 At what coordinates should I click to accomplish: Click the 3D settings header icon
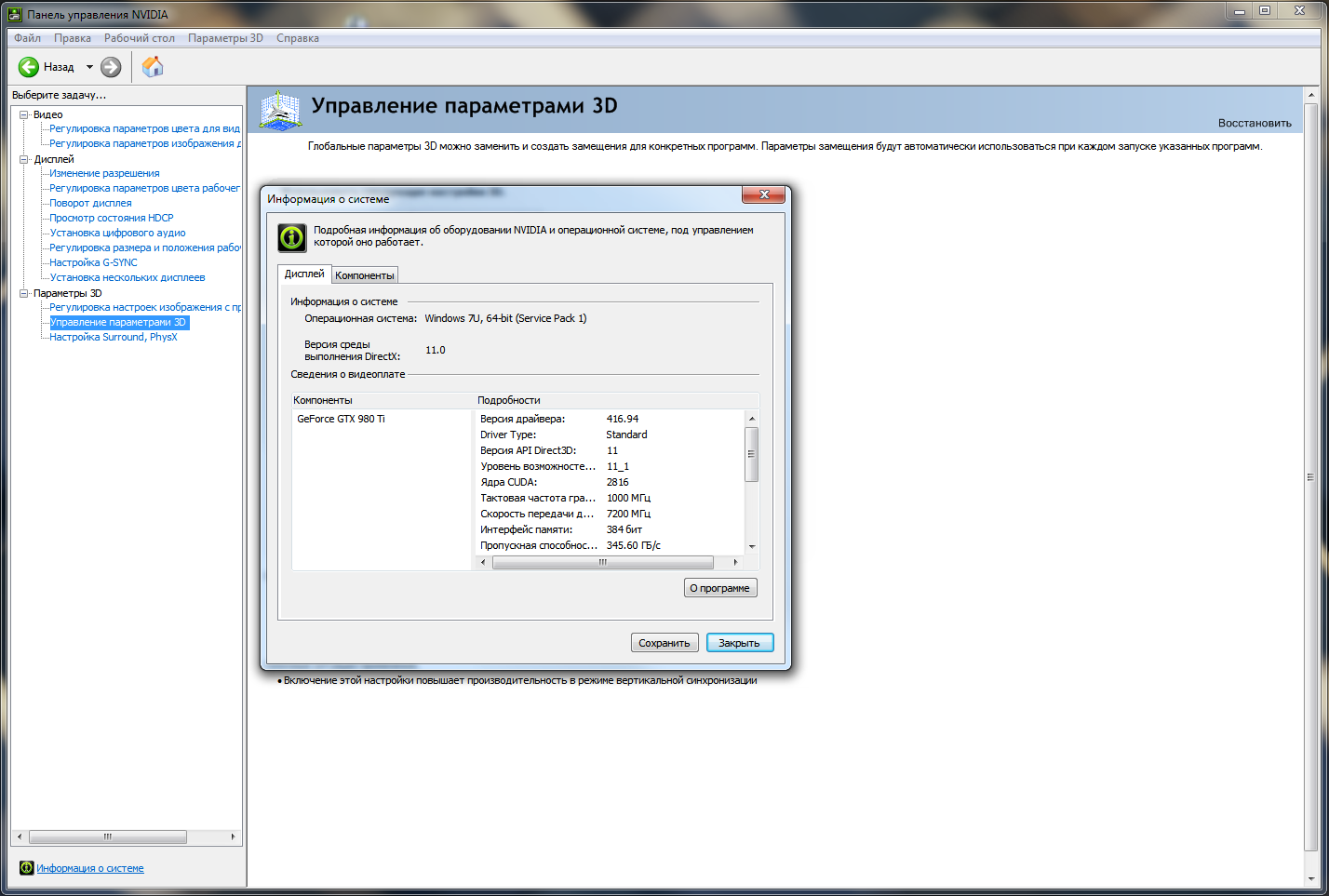click(280, 109)
